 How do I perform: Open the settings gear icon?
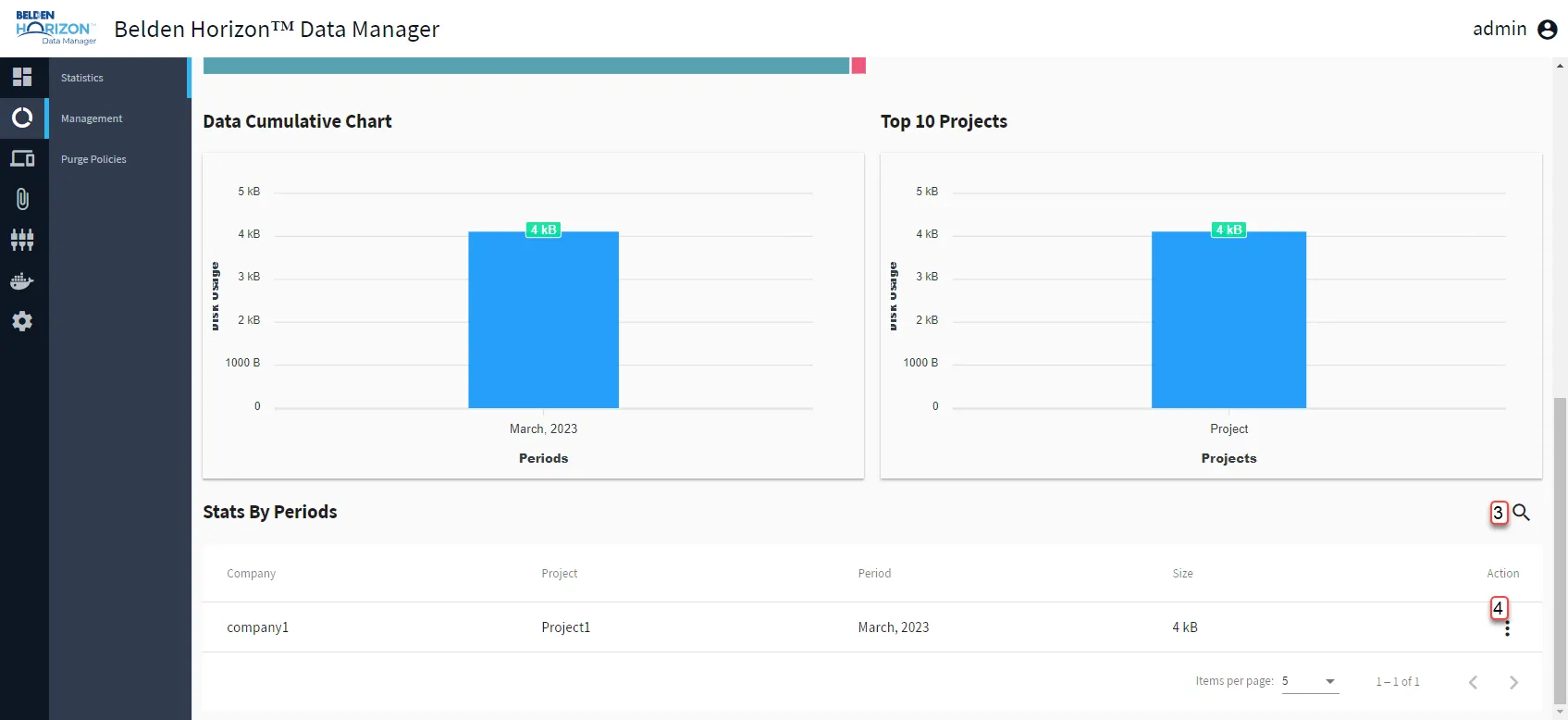[x=22, y=321]
